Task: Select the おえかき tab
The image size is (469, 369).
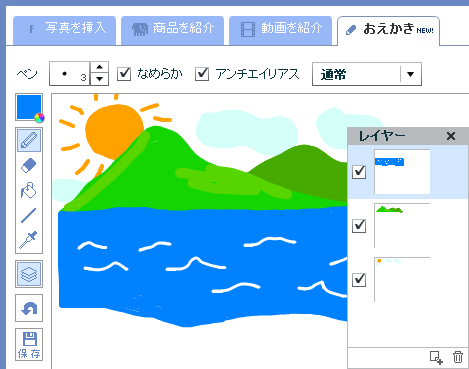Action: click(389, 31)
